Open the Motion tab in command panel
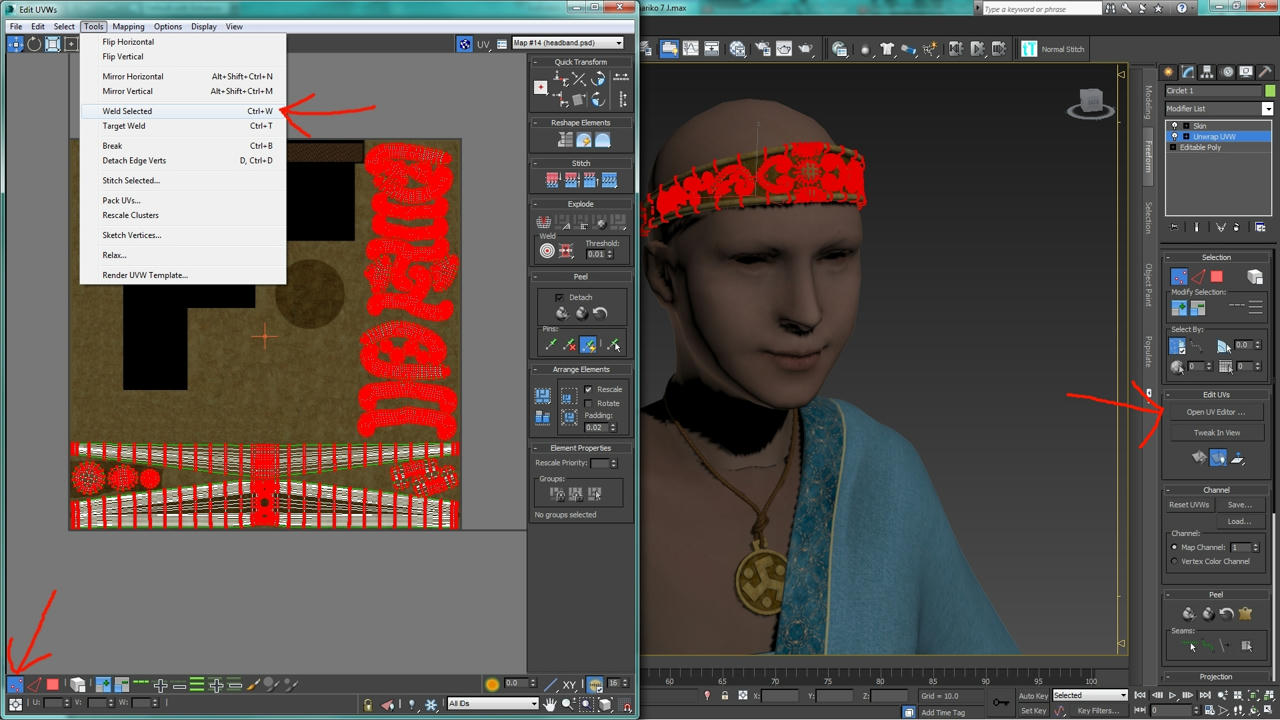Screen dimensions: 1280x720 click(1226, 72)
